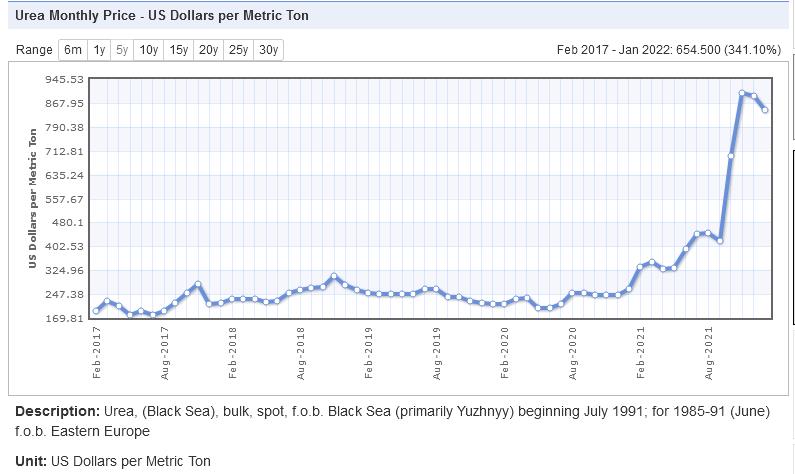The height and width of the screenshot is (474, 795).
Task: Click the Feb 2017 - Jan 2022 summary text
Action: point(669,50)
